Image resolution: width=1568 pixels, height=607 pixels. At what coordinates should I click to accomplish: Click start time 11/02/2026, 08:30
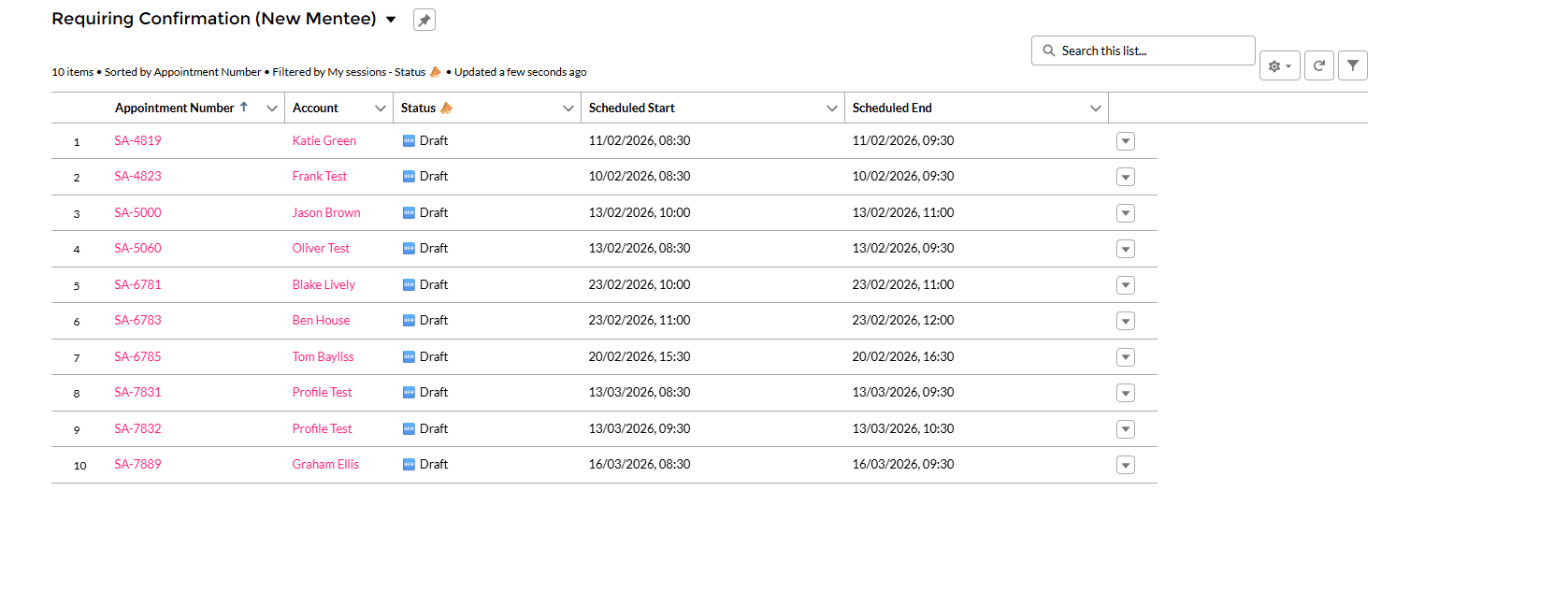(x=640, y=140)
